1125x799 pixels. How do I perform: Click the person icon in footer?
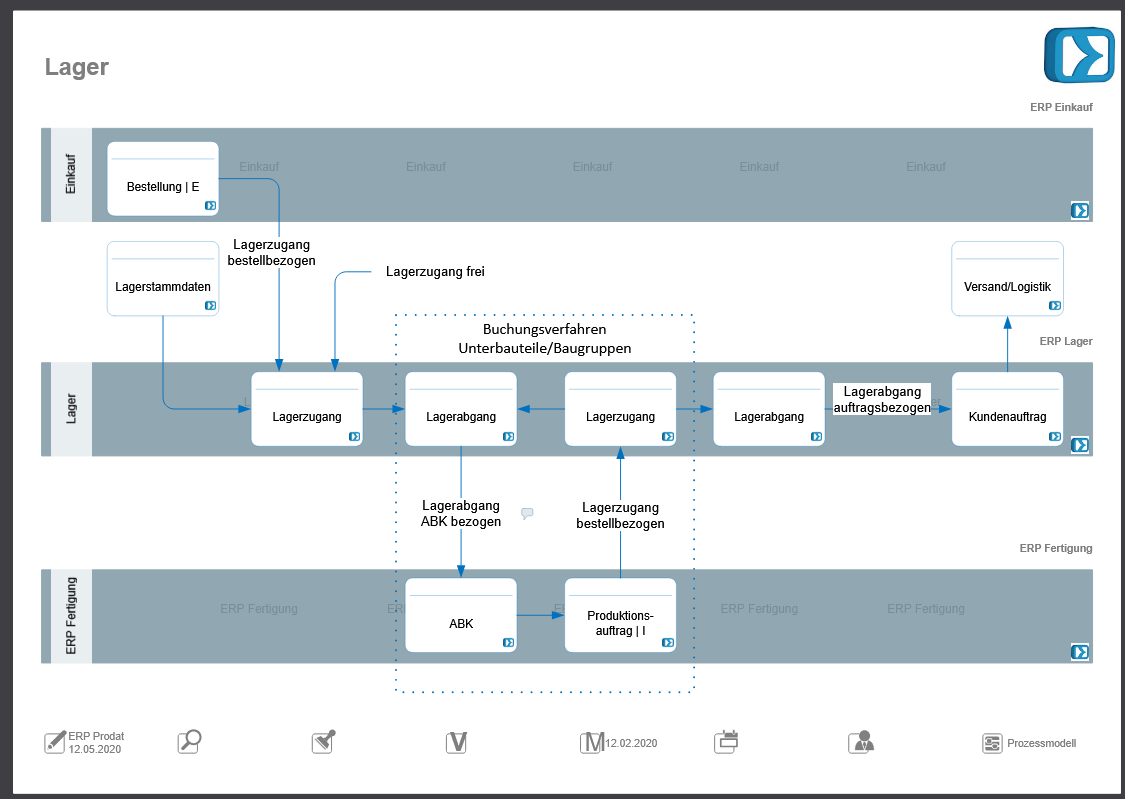click(860, 742)
